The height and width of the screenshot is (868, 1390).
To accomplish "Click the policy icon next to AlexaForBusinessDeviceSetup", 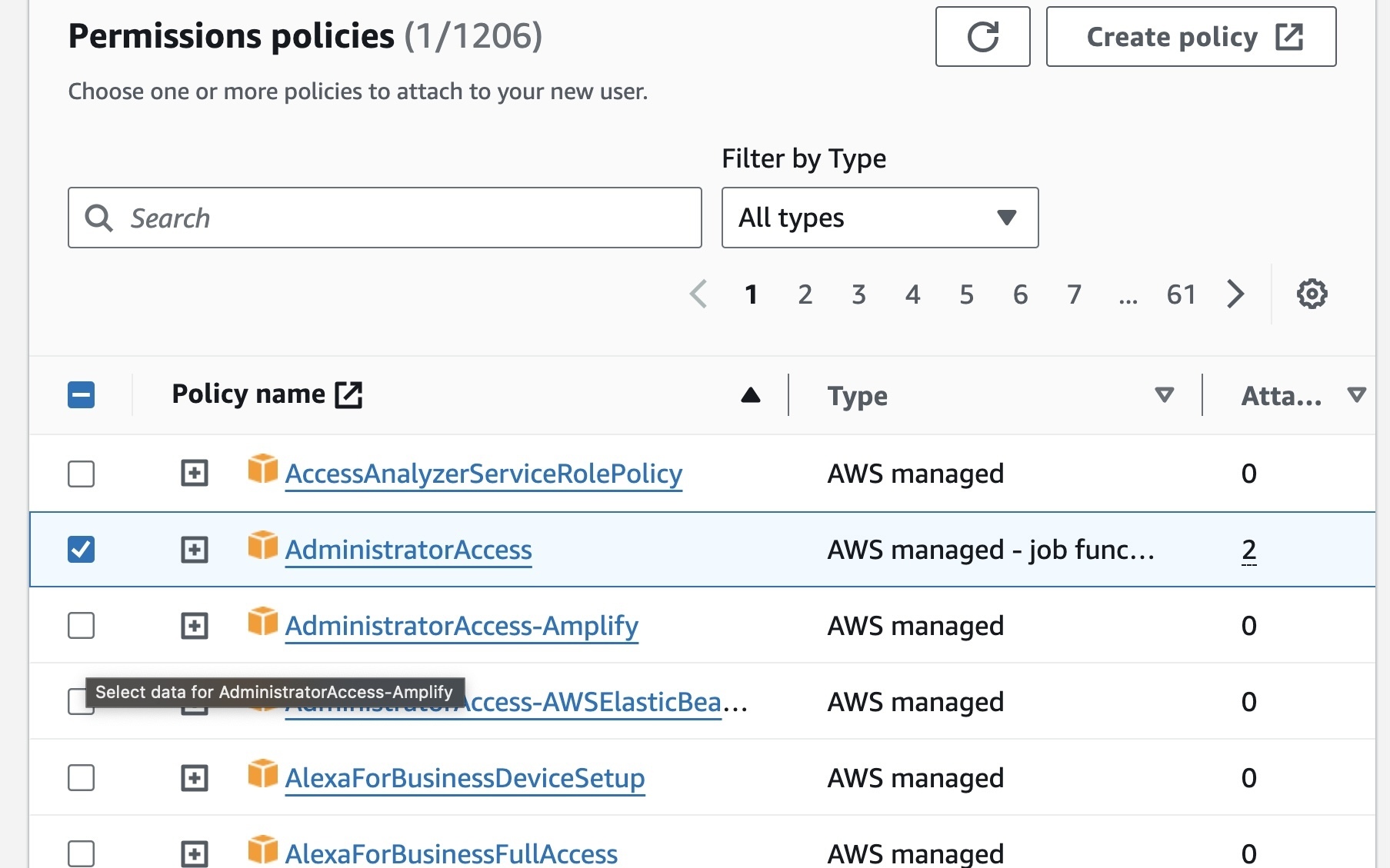I will pyautogui.click(x=262, y=773).
